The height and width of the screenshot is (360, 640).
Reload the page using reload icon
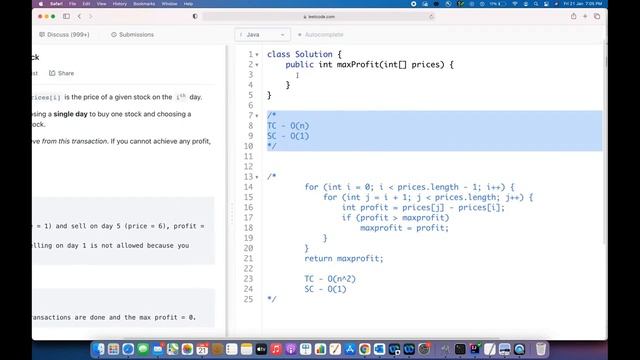pos(431,17)
